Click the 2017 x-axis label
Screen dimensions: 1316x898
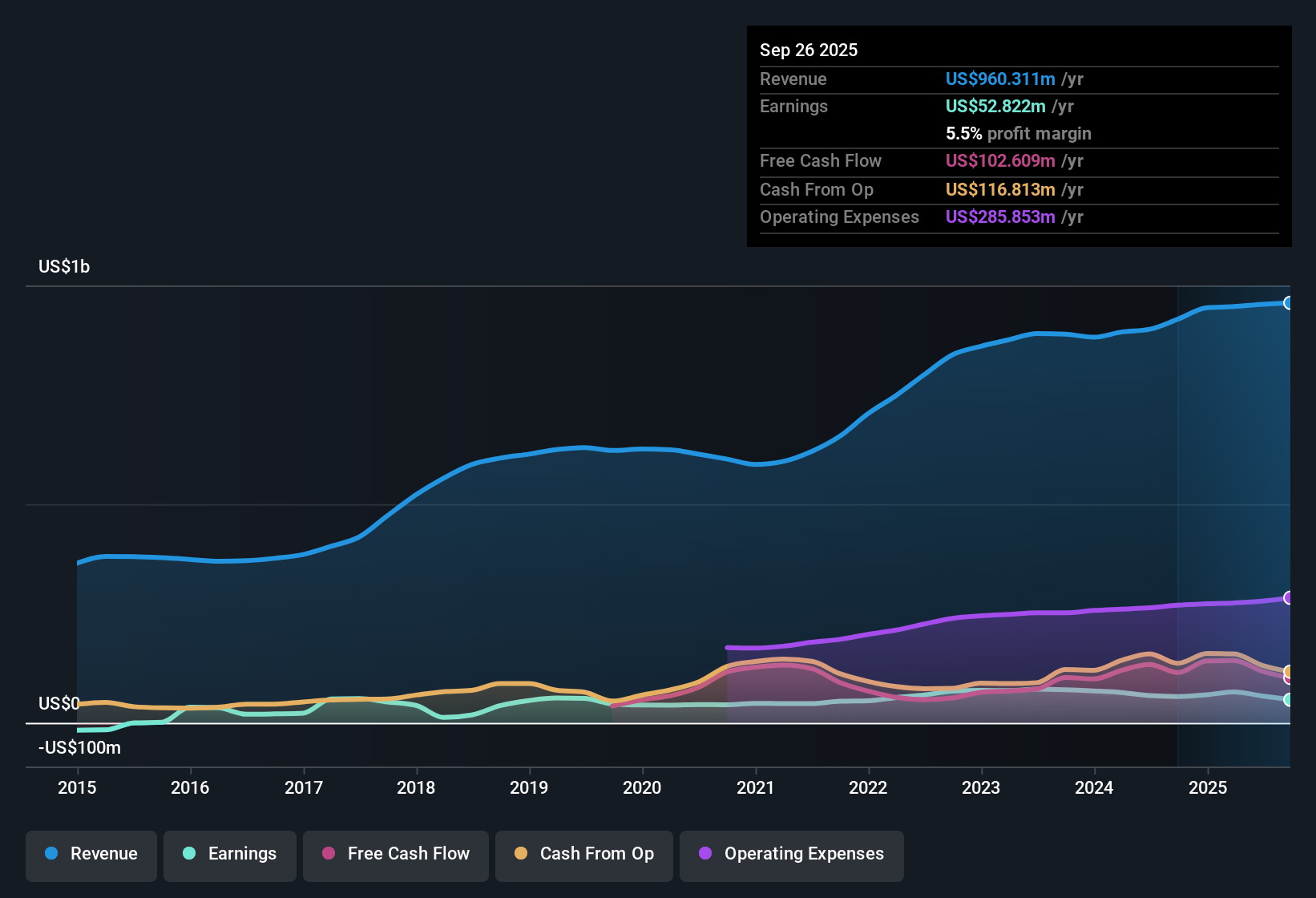[x=304, y=788]
